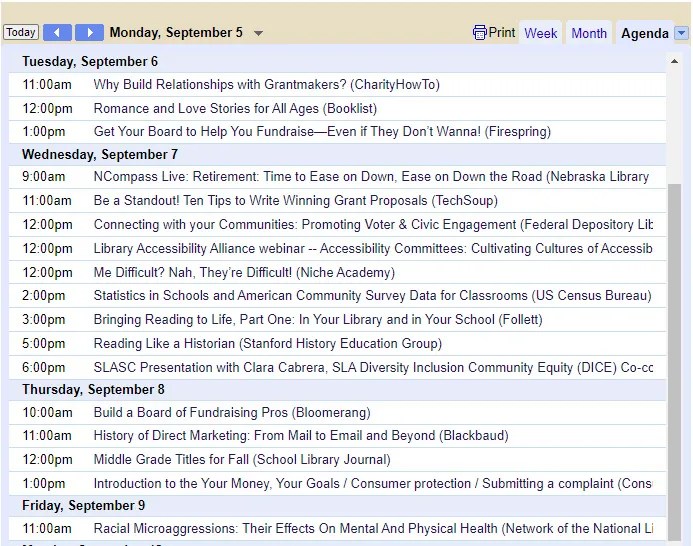This screenshot has height=546, width=693.
Task: Switch to the Week tab
Action: pyautogui.click(x=541, y=33)
